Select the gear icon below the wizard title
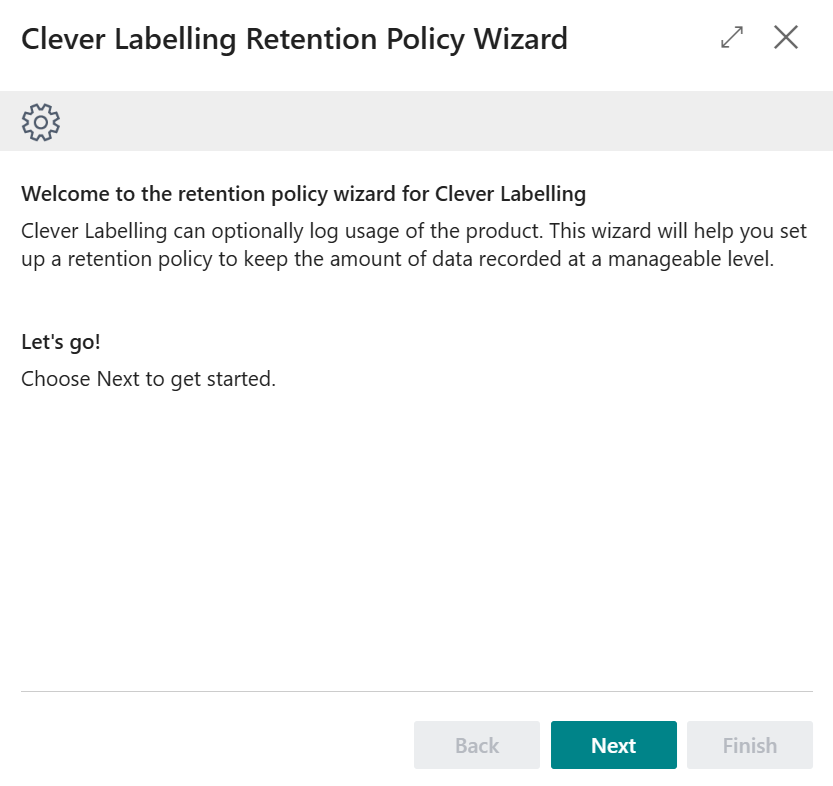 [x=40, y=120]
